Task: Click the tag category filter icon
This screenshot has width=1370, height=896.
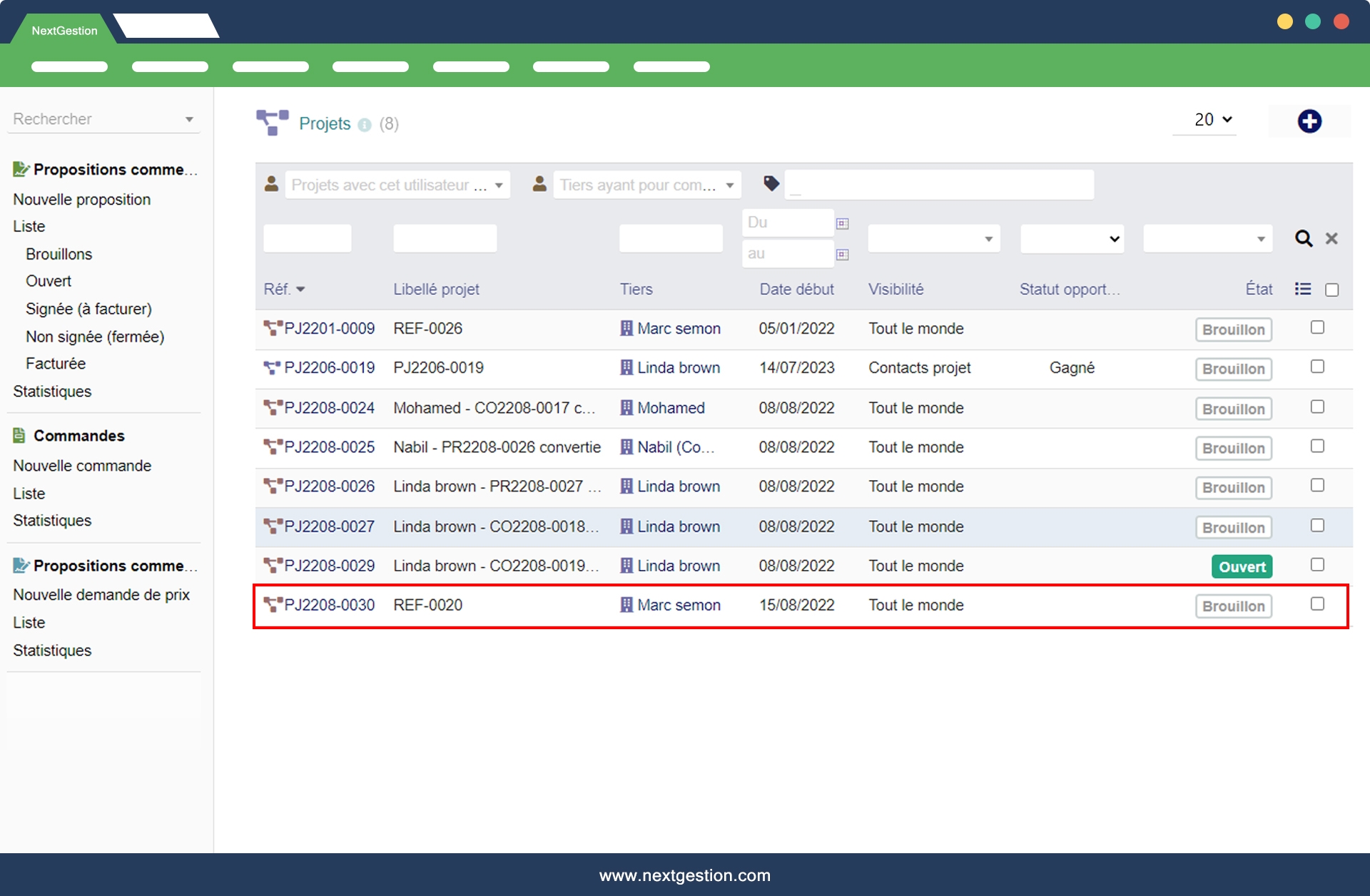Action: click(x=771, y=184)
